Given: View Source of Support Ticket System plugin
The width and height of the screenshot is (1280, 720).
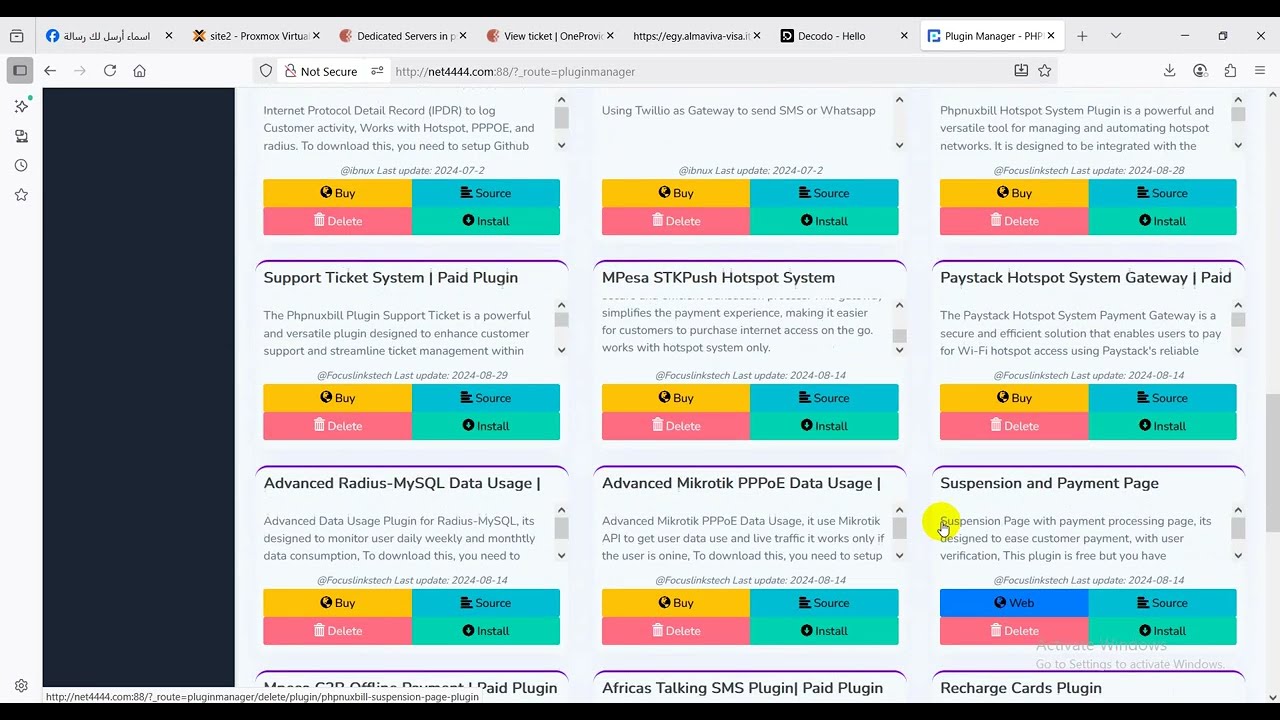Looking at the screenshot, I should point(486,398).
